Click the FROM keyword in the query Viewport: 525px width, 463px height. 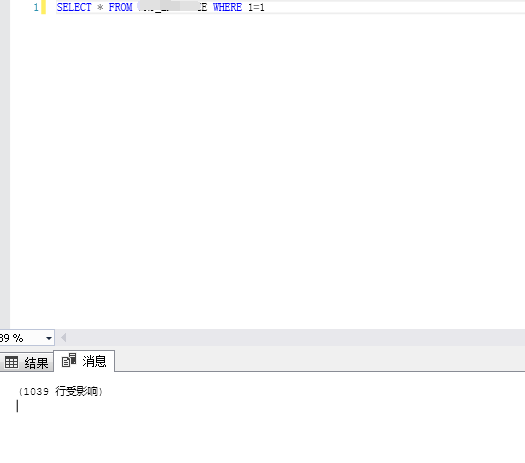pyautogui.click(x=120, y=7)
